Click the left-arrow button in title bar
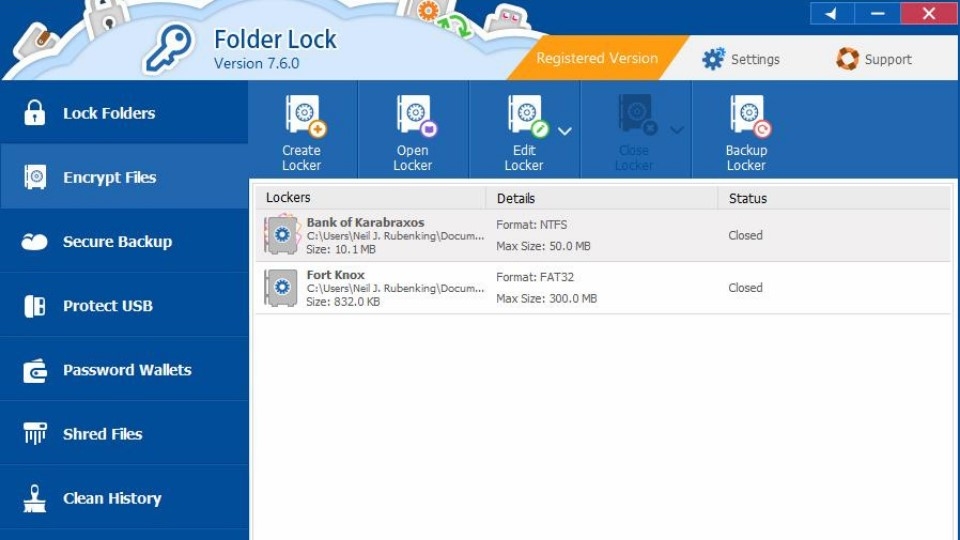The height and width of the screenshot is (540, 960). (832, 13)
